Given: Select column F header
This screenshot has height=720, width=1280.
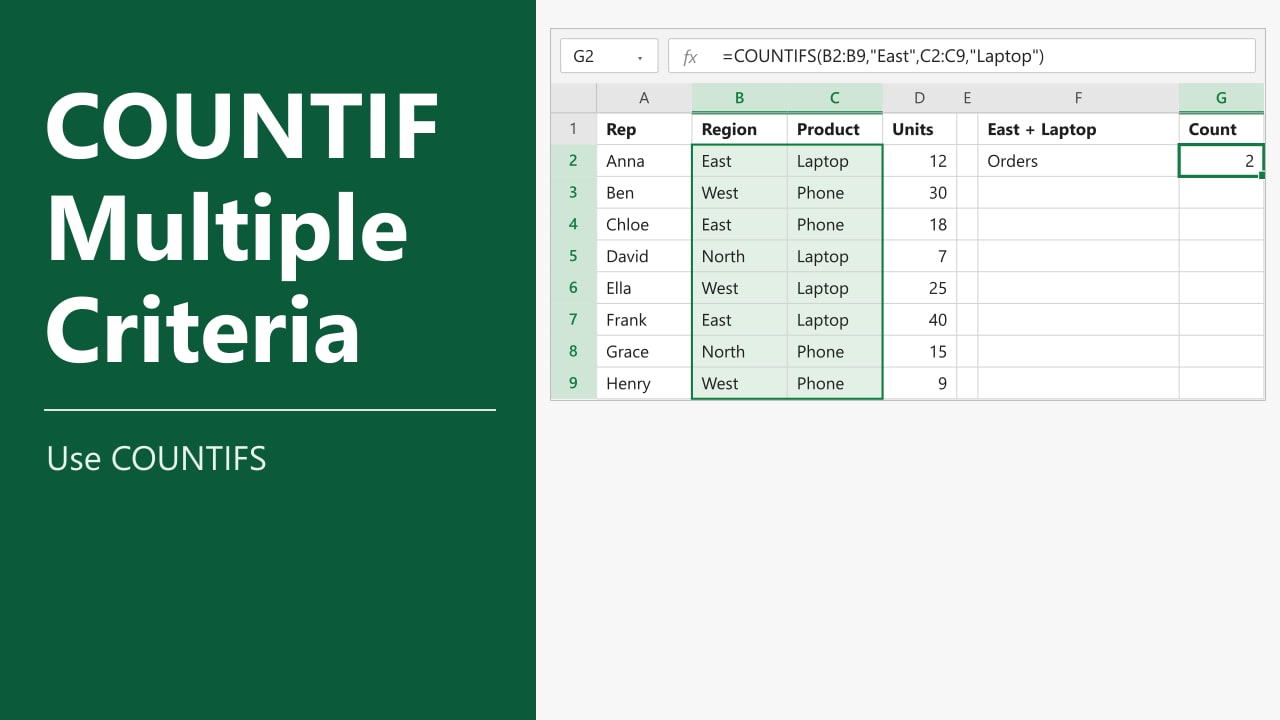Looking at the screenshot, I should [x=1078, y=98].
